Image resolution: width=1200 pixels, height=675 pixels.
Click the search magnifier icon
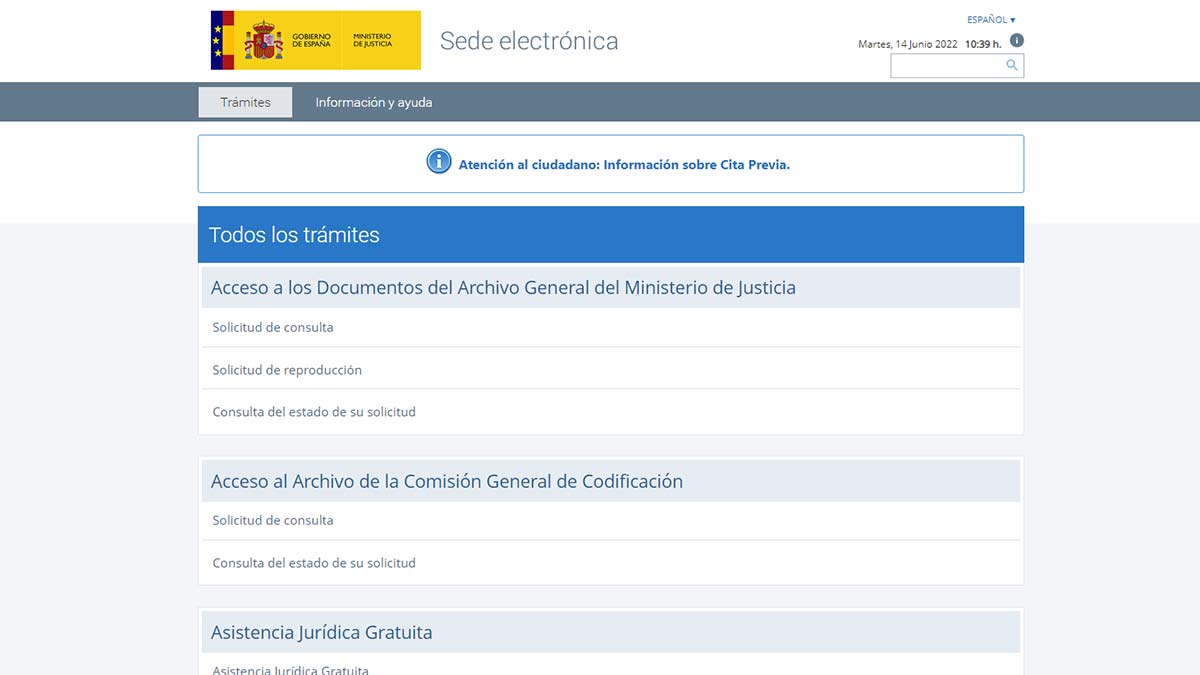coord(1011,65)
